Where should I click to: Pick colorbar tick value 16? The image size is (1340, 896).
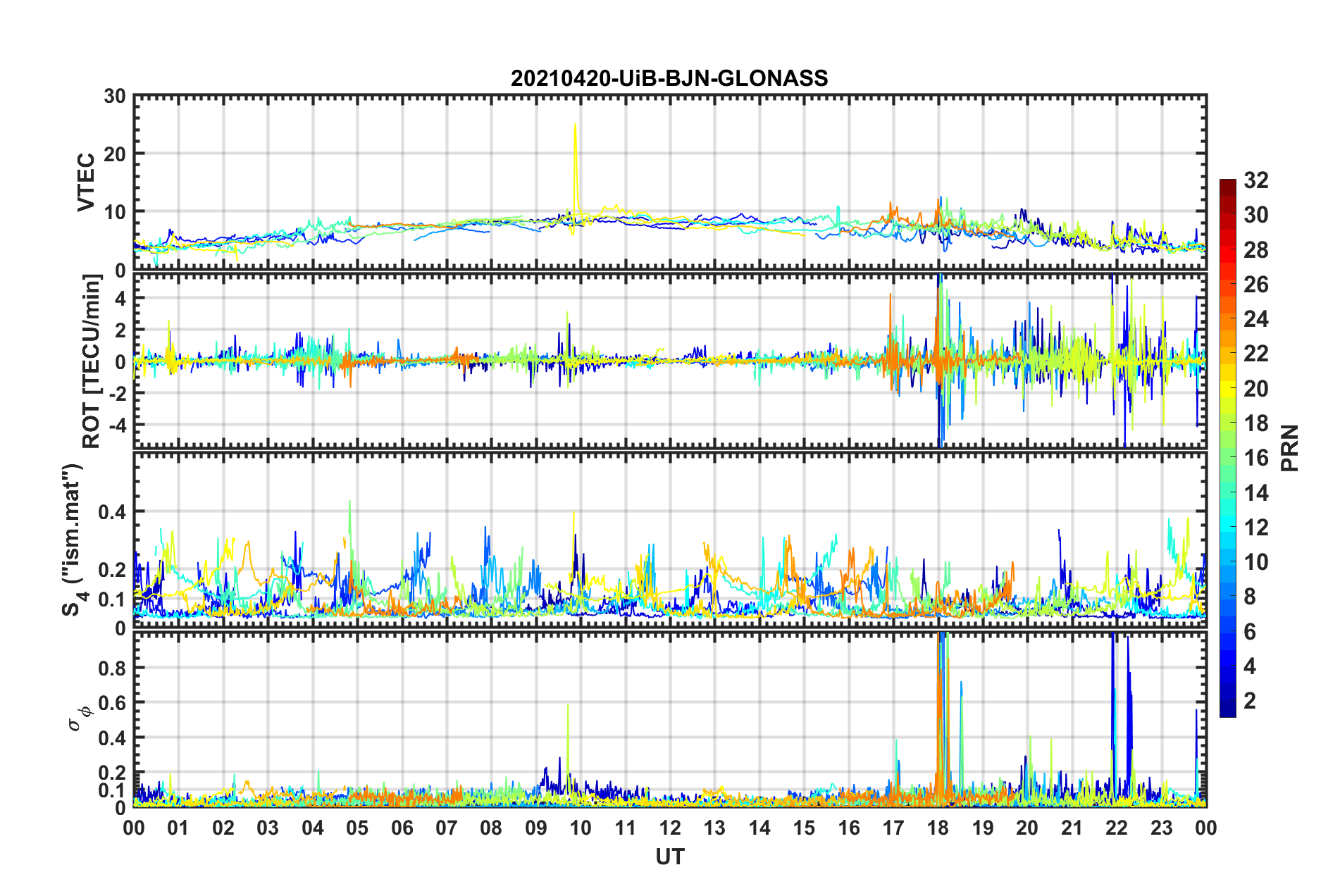tap(1255, 458)
